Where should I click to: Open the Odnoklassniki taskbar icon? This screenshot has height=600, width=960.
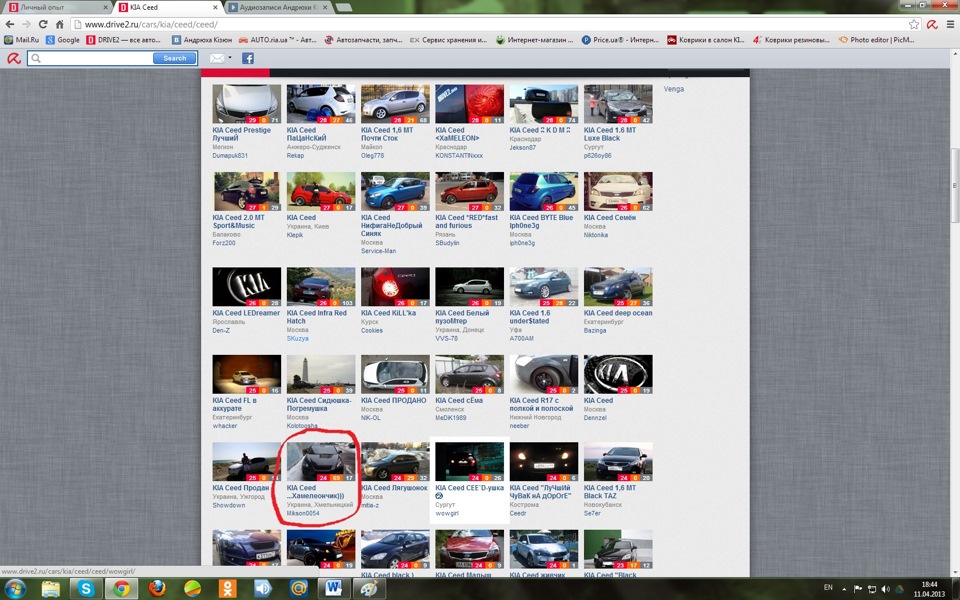point(228,589)
